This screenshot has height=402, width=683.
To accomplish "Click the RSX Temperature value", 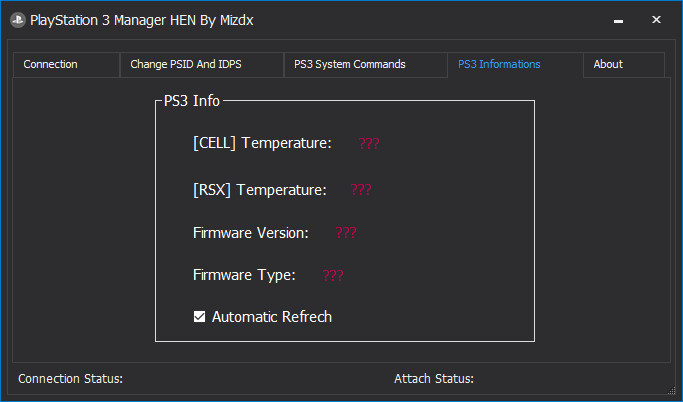I will 361,190.
